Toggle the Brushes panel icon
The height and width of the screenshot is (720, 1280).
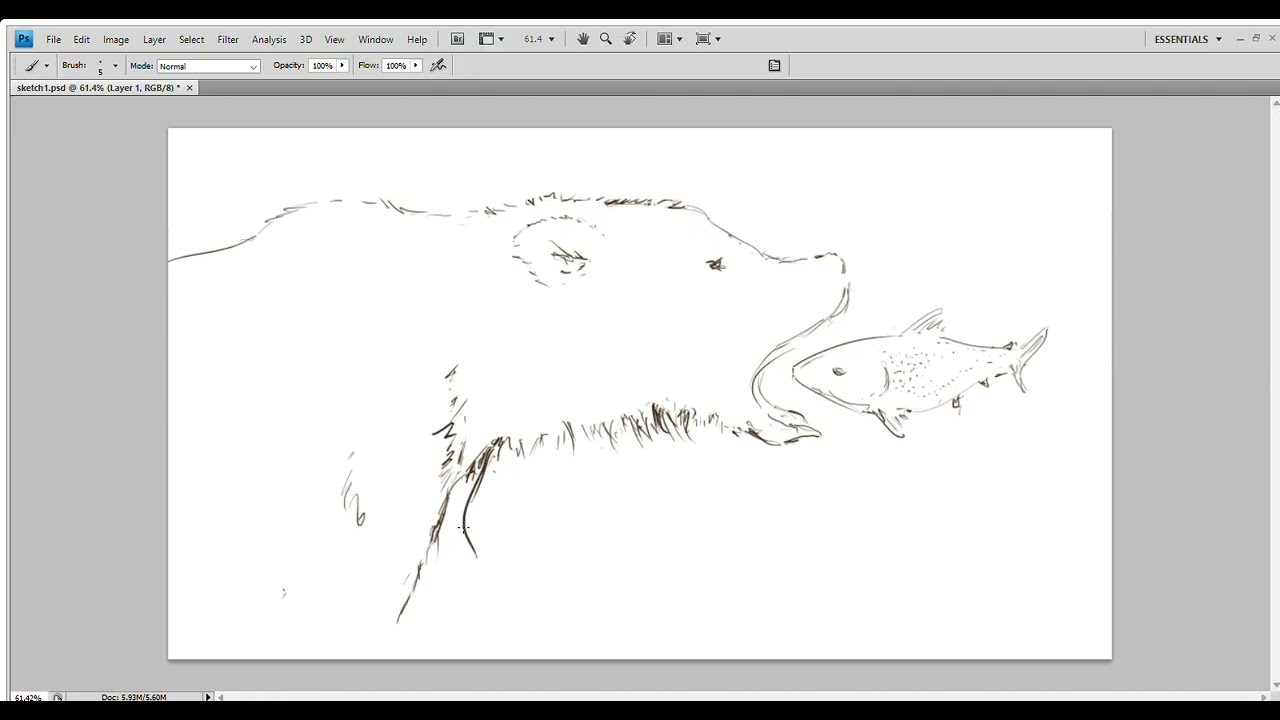point(774,66)
